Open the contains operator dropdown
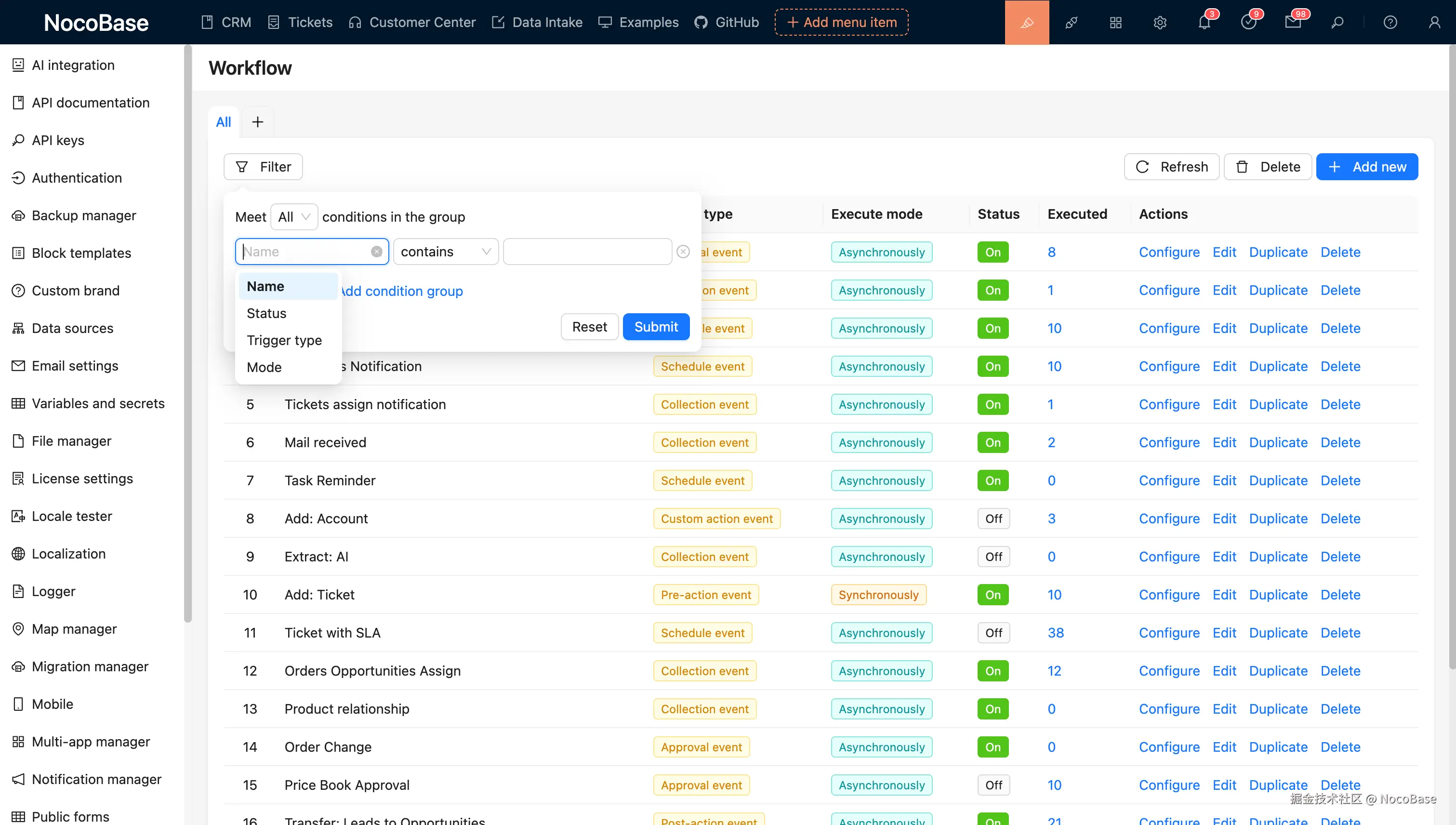The image size is (1456, 825). click(x=445, y=251)
